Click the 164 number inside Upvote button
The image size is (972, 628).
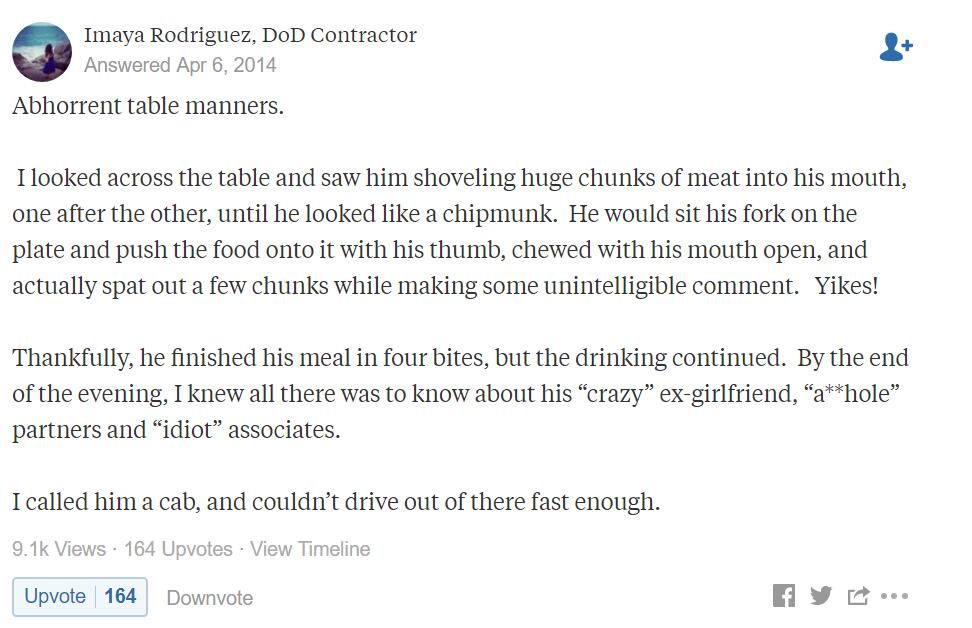tap(120, 596)
